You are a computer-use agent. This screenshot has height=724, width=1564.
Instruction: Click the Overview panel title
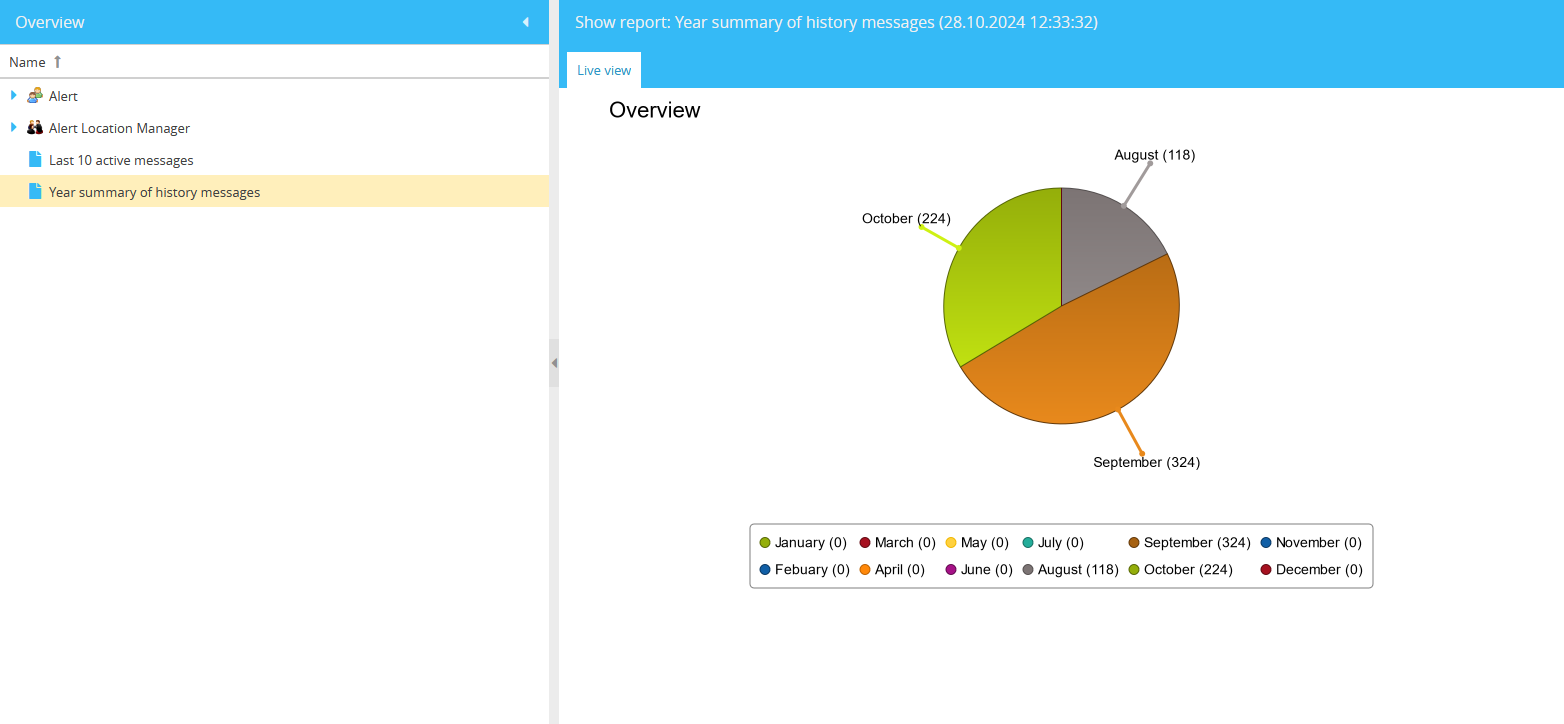point(50,22)
